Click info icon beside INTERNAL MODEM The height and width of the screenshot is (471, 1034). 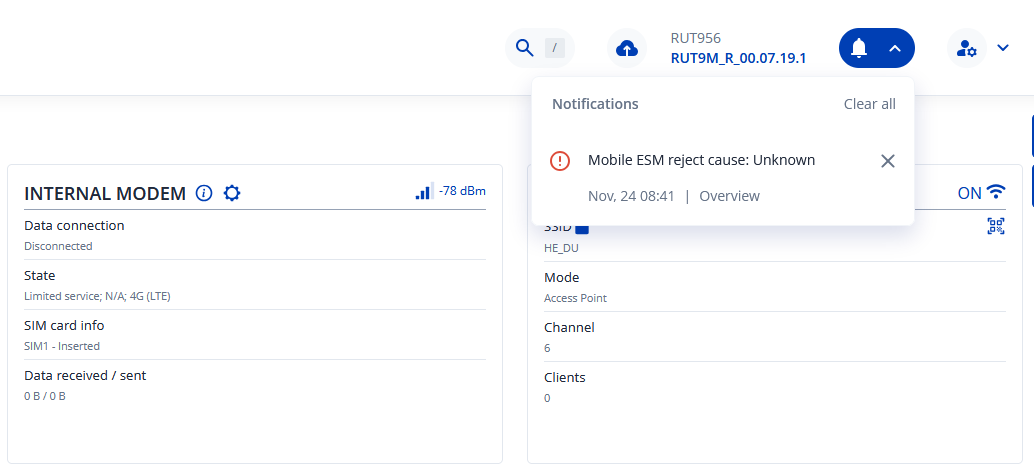point(204,193)
